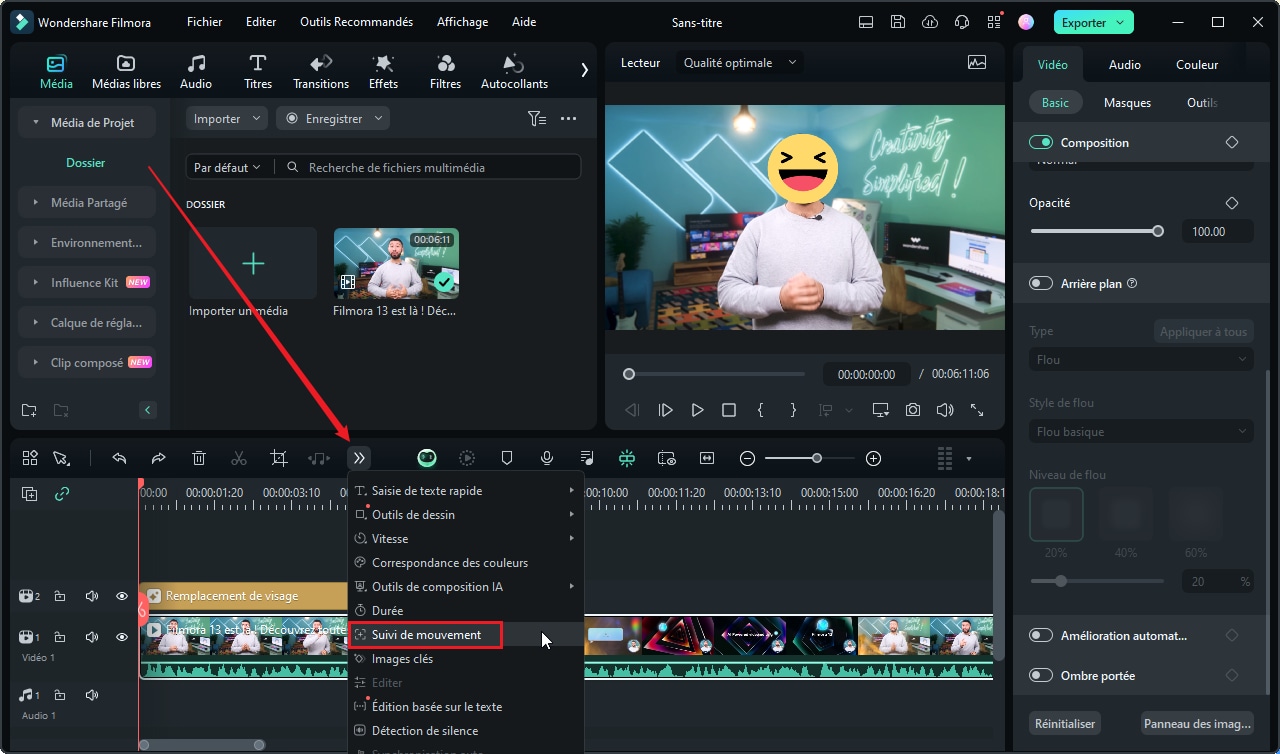
Task: Open the Fichier menu
Action: point(205,22)
